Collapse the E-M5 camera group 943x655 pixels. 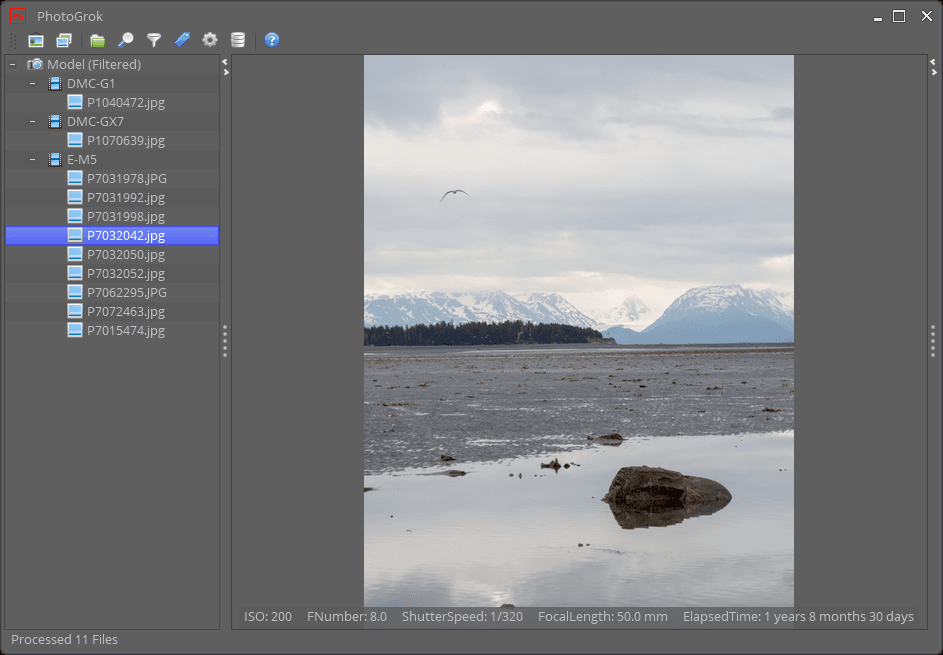[x=32, y=160]
